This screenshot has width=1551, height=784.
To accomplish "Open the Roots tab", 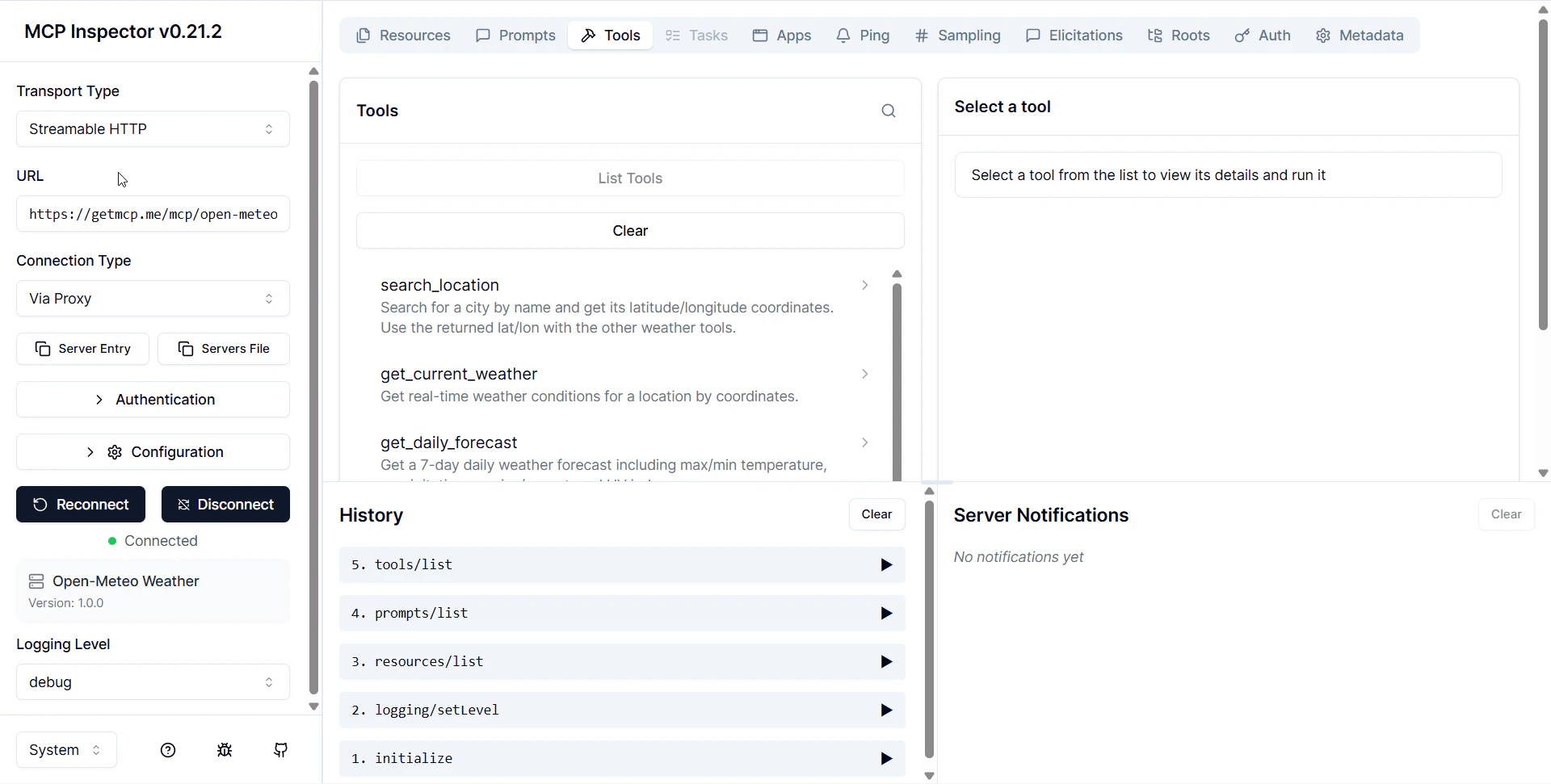I will tap(1179, 36).
